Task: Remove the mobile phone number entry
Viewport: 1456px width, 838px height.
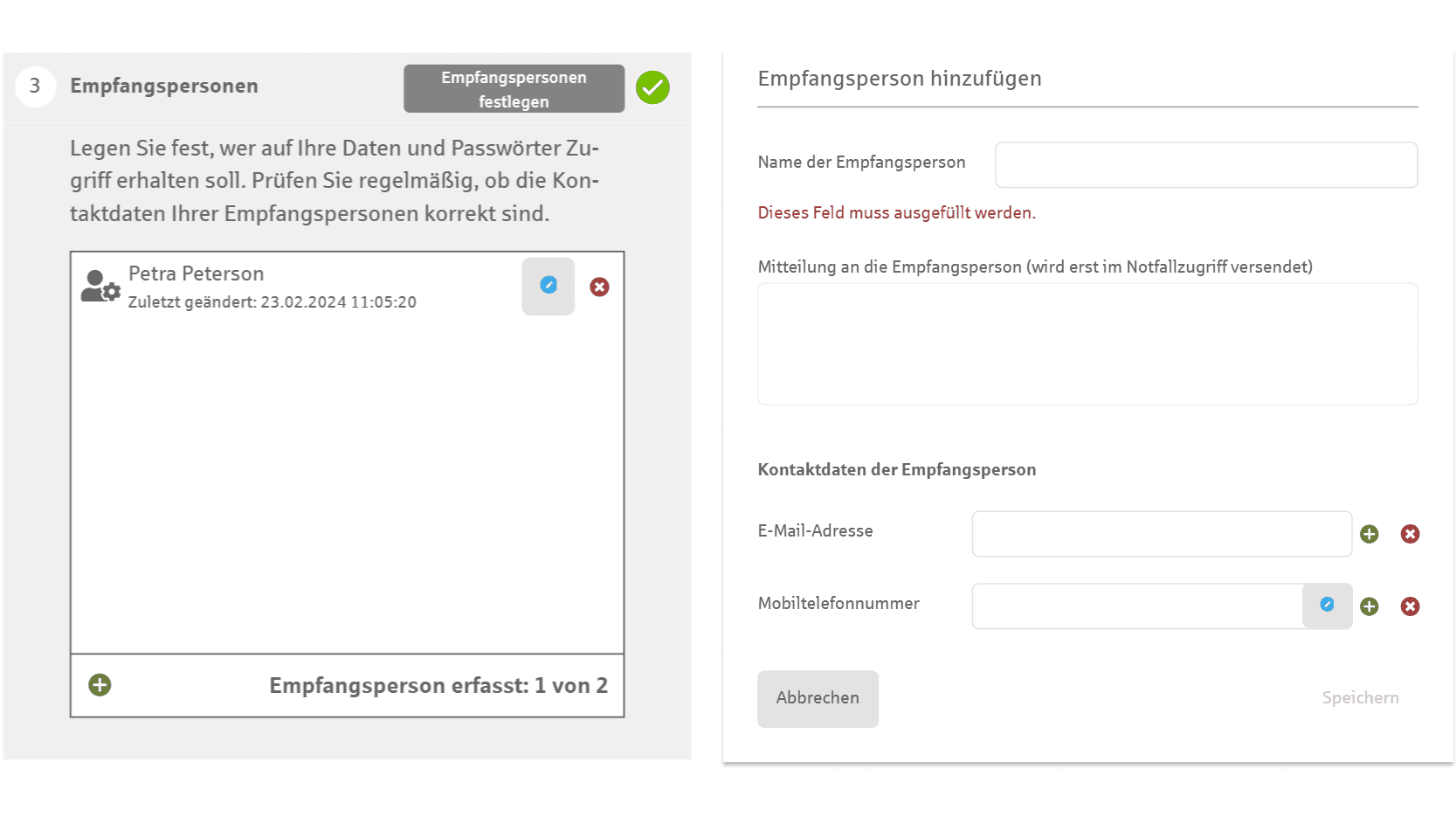Action: 1410,606
